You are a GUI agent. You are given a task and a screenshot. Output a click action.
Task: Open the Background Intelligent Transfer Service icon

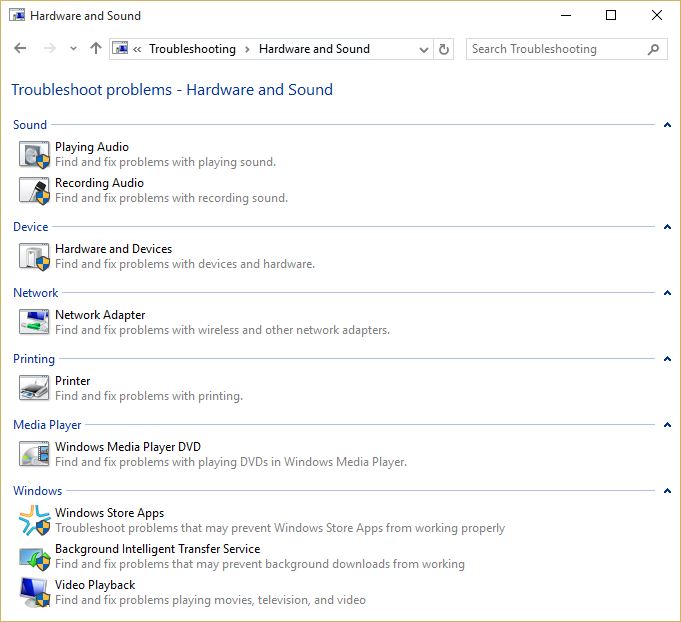34,559
